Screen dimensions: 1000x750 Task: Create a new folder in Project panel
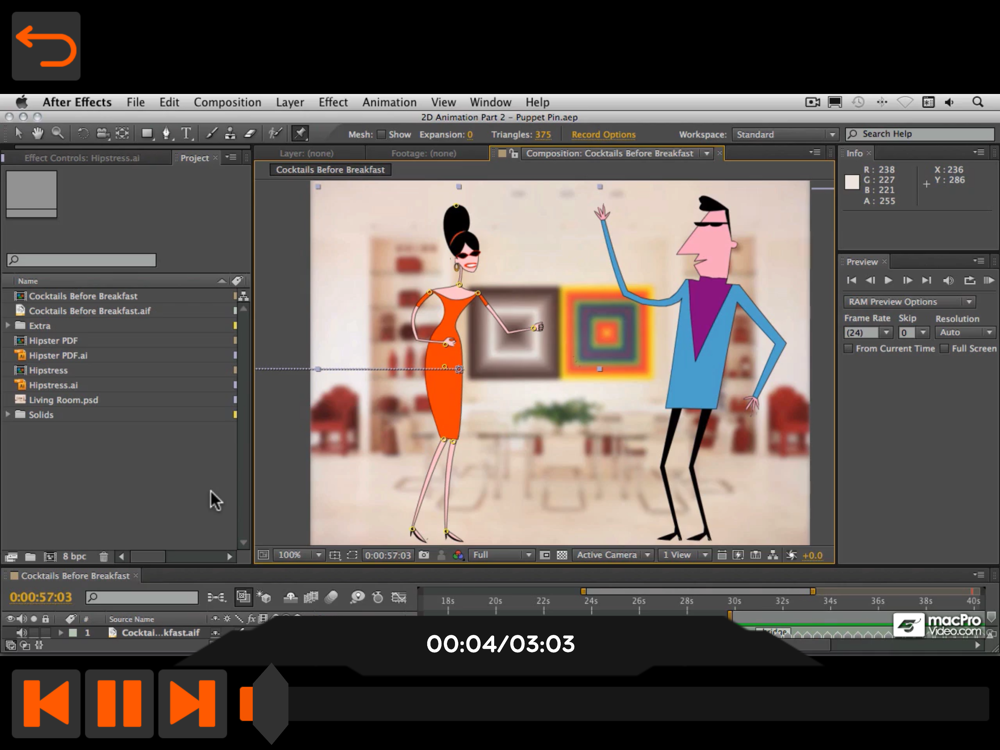(30, 557)
